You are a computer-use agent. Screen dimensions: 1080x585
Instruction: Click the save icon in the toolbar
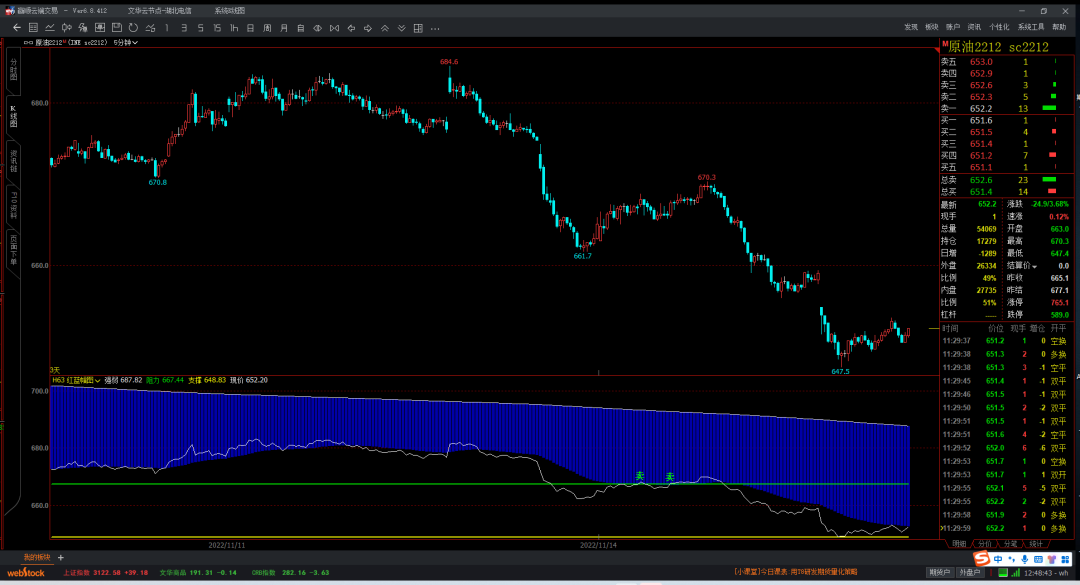(x=116, y=28)
